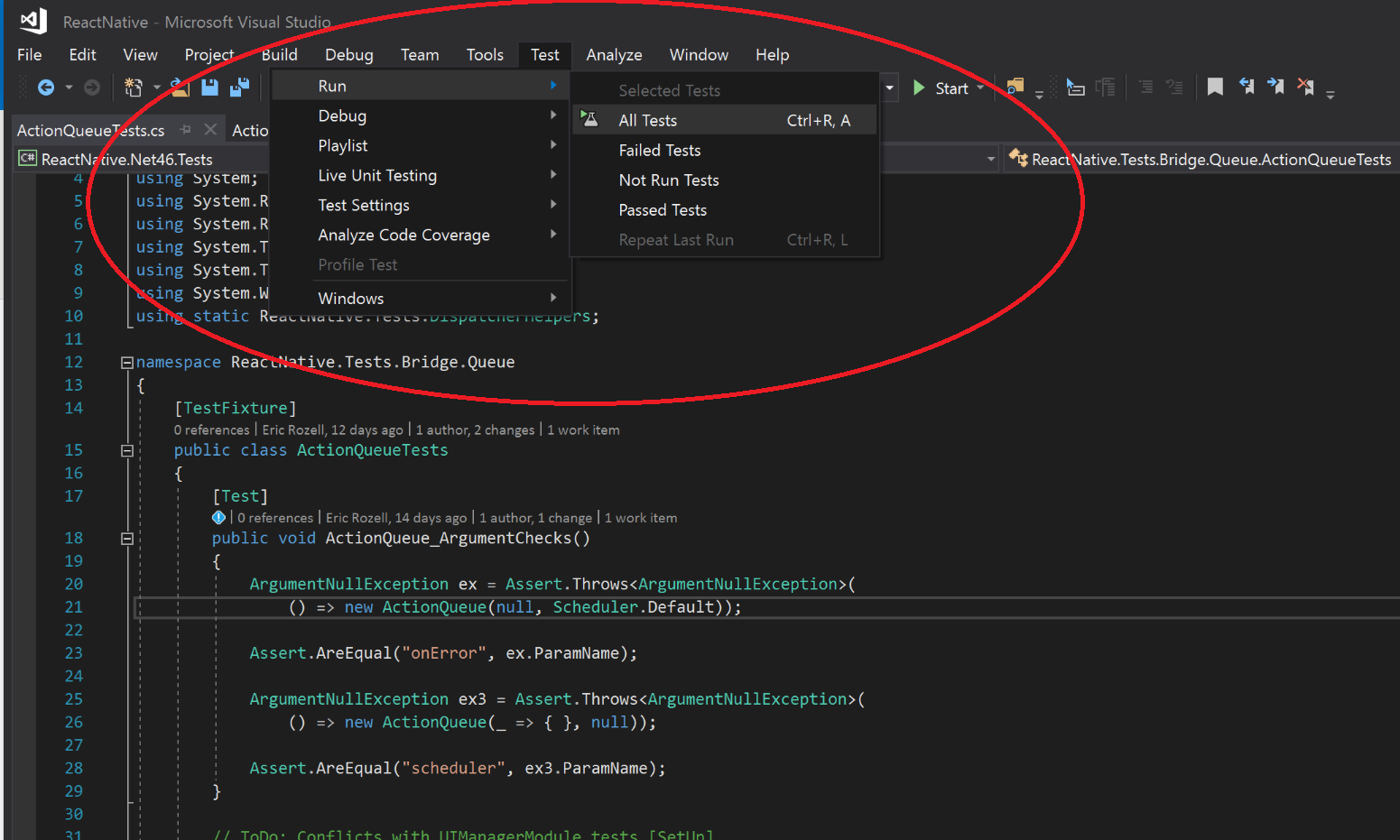Click 'Eric Rozell, 12 days ago' CodeLens link
Screen dimensions: 1400x840
click(x=332, y=430)
